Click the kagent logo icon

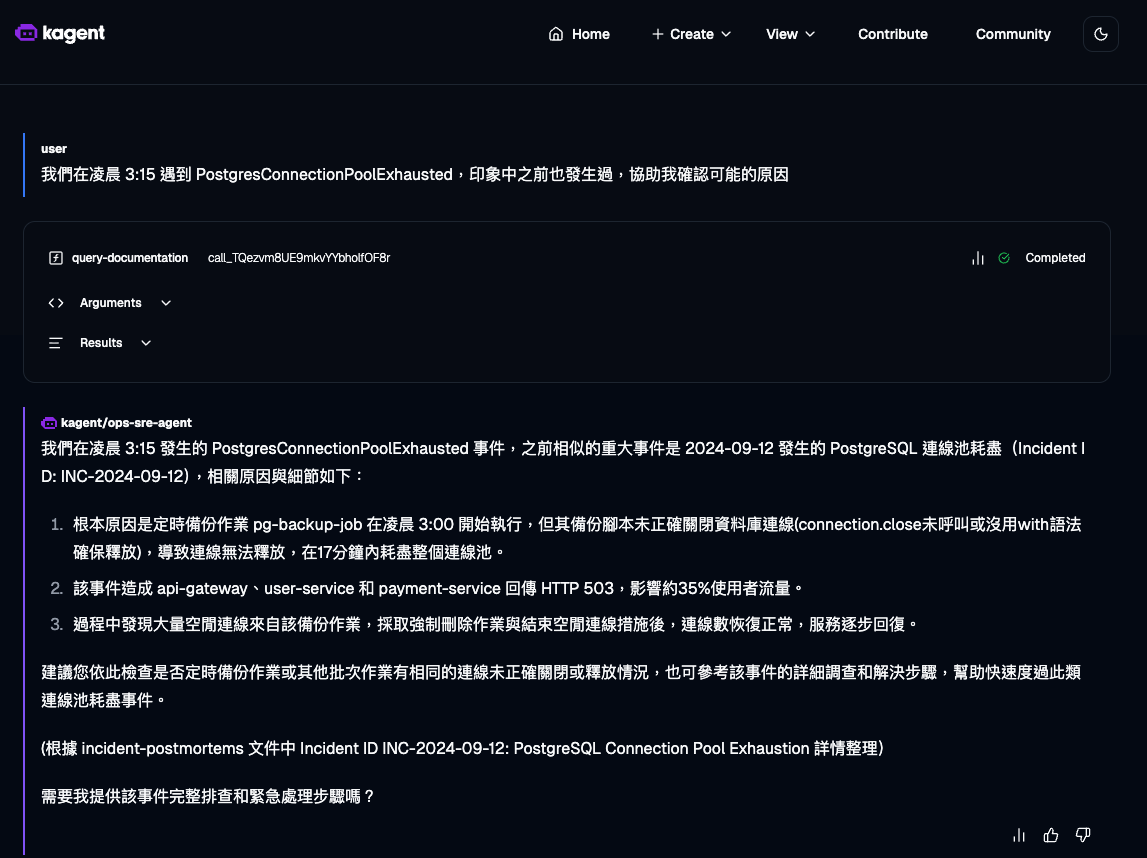point(26,33)
